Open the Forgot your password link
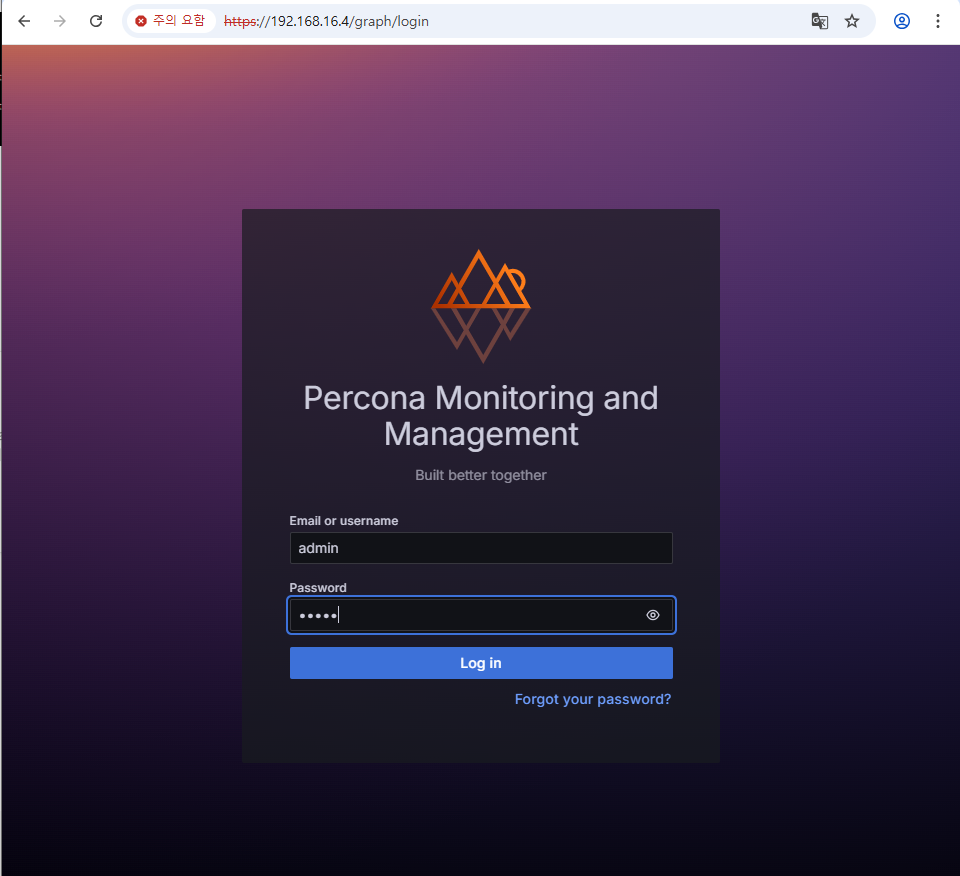Image resolution: width=960 pixels, height=876 pixels. (x=593, y=699)
